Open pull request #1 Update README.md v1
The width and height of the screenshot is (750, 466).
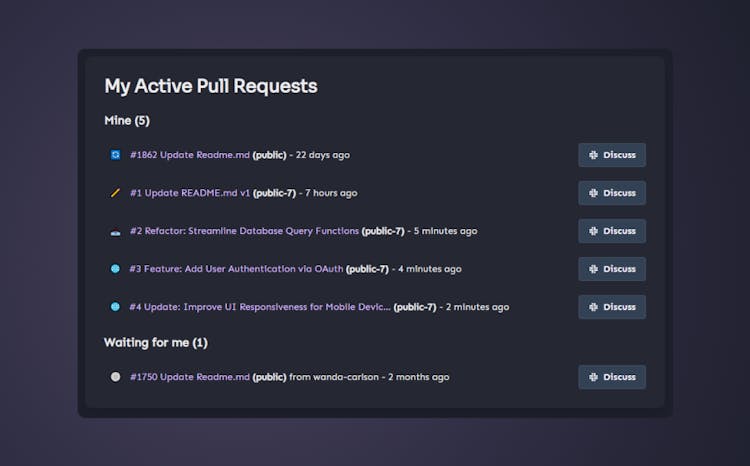coord(189,193)
